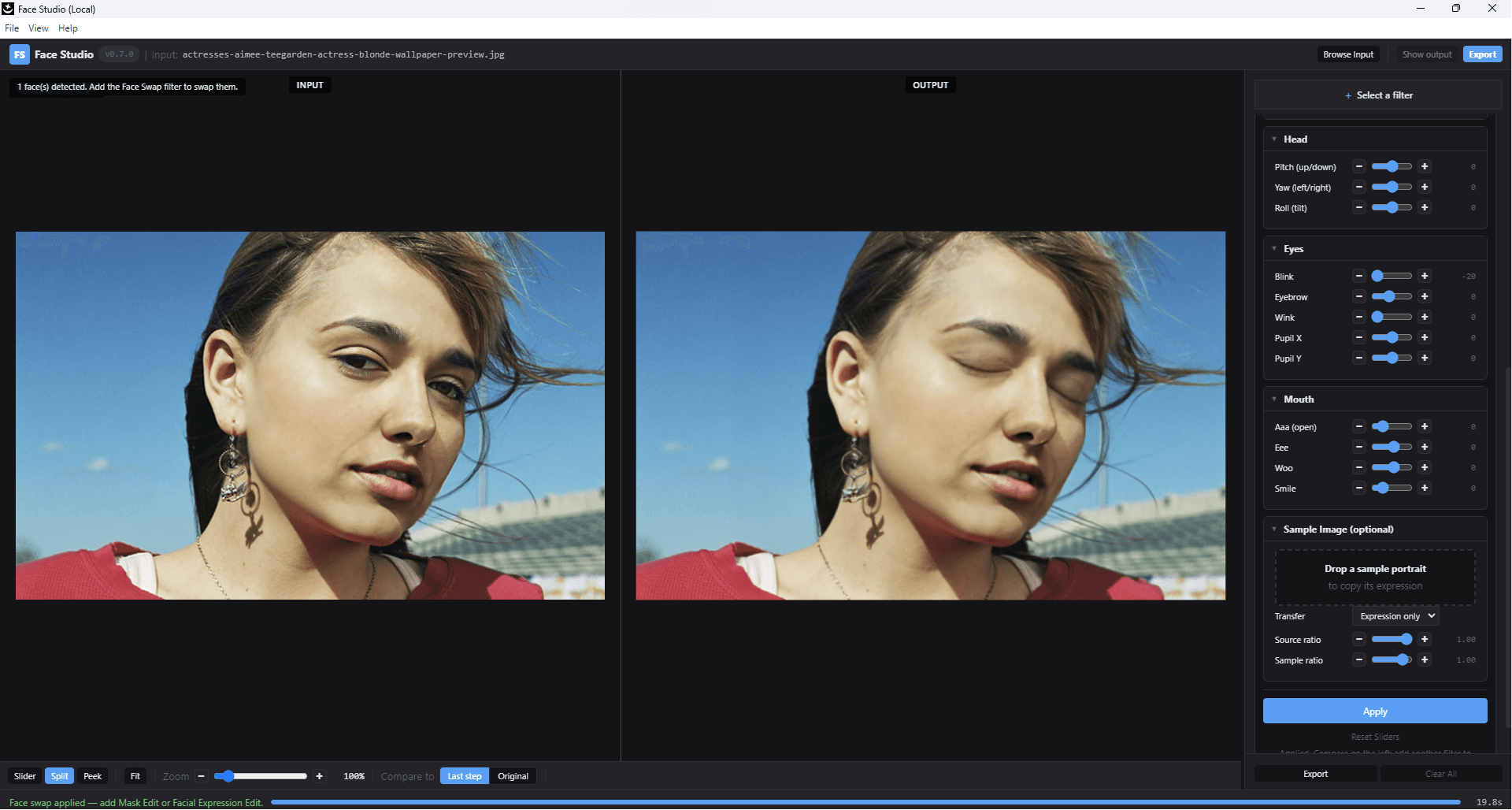
Task: Decrease Smile value with minus button
Action: (x=1359, y=488)
